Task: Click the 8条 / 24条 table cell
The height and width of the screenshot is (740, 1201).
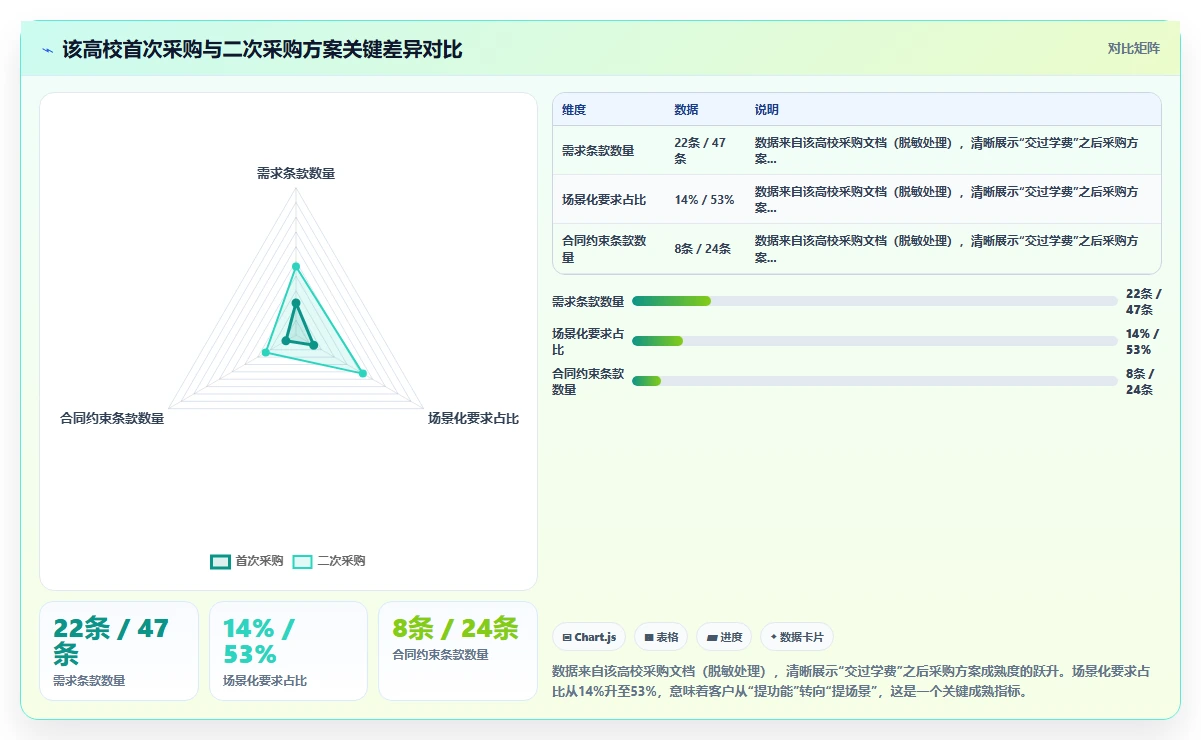Action: point(703,249)
